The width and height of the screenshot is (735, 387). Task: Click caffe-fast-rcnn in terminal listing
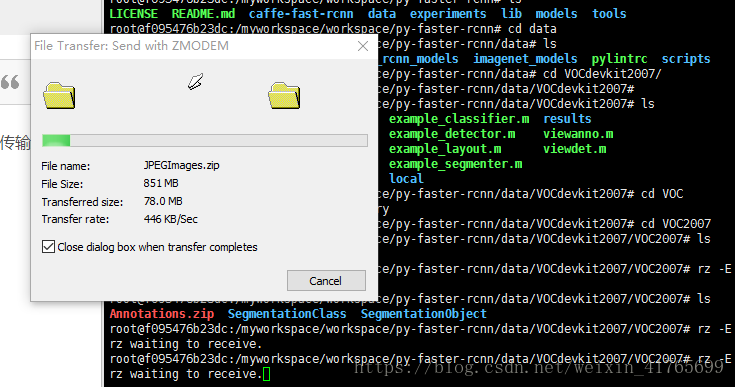pos(301,14)
